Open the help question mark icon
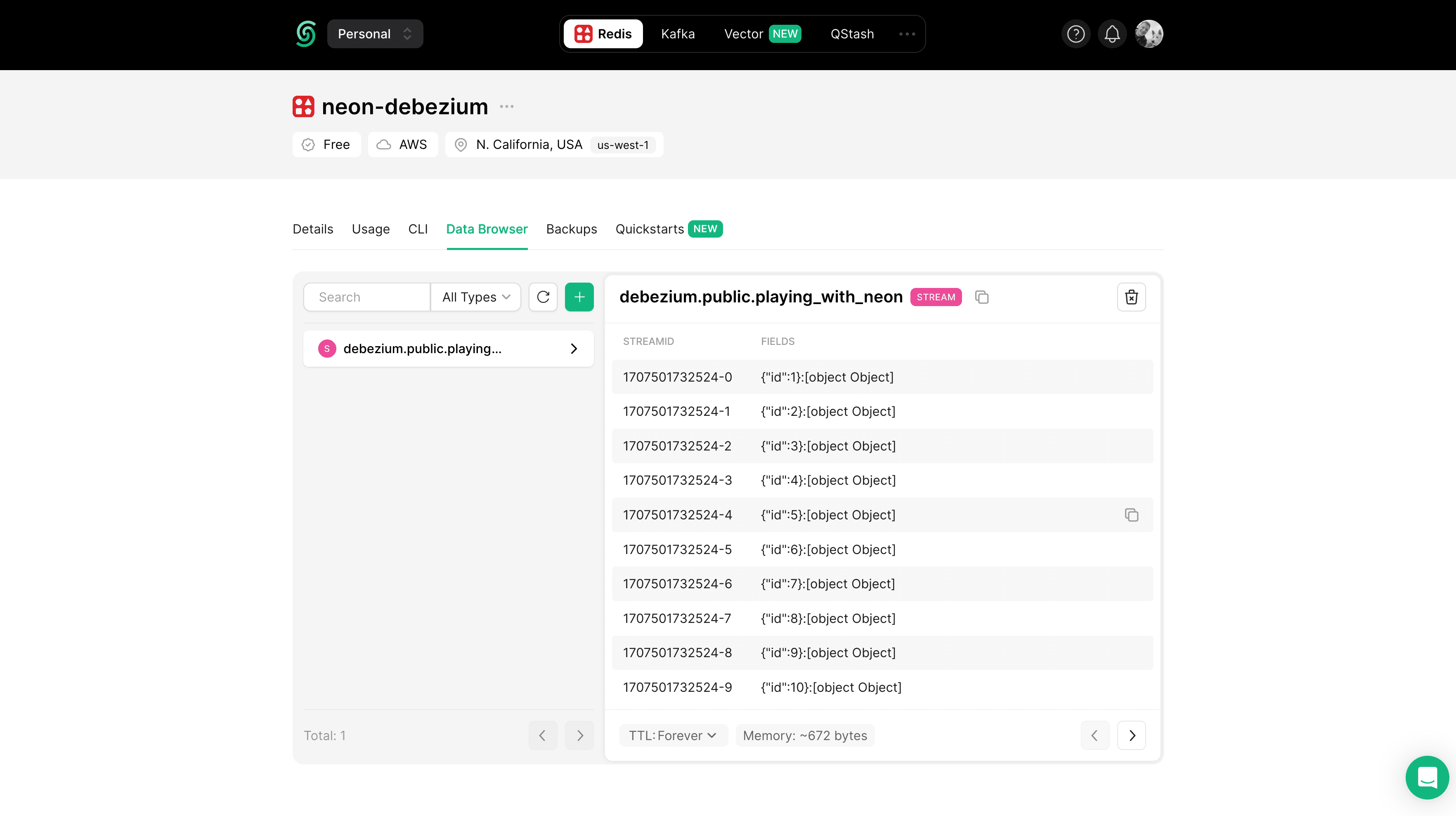 (x=1075, y=34)
